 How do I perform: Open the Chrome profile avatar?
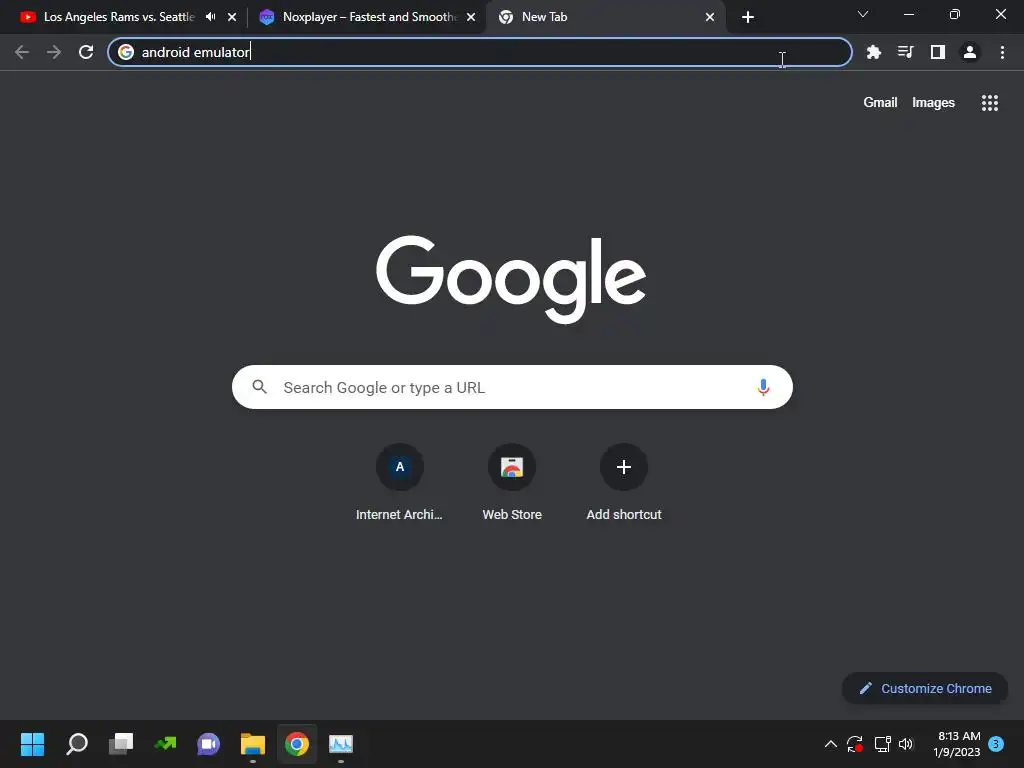[x=970, y=52]
